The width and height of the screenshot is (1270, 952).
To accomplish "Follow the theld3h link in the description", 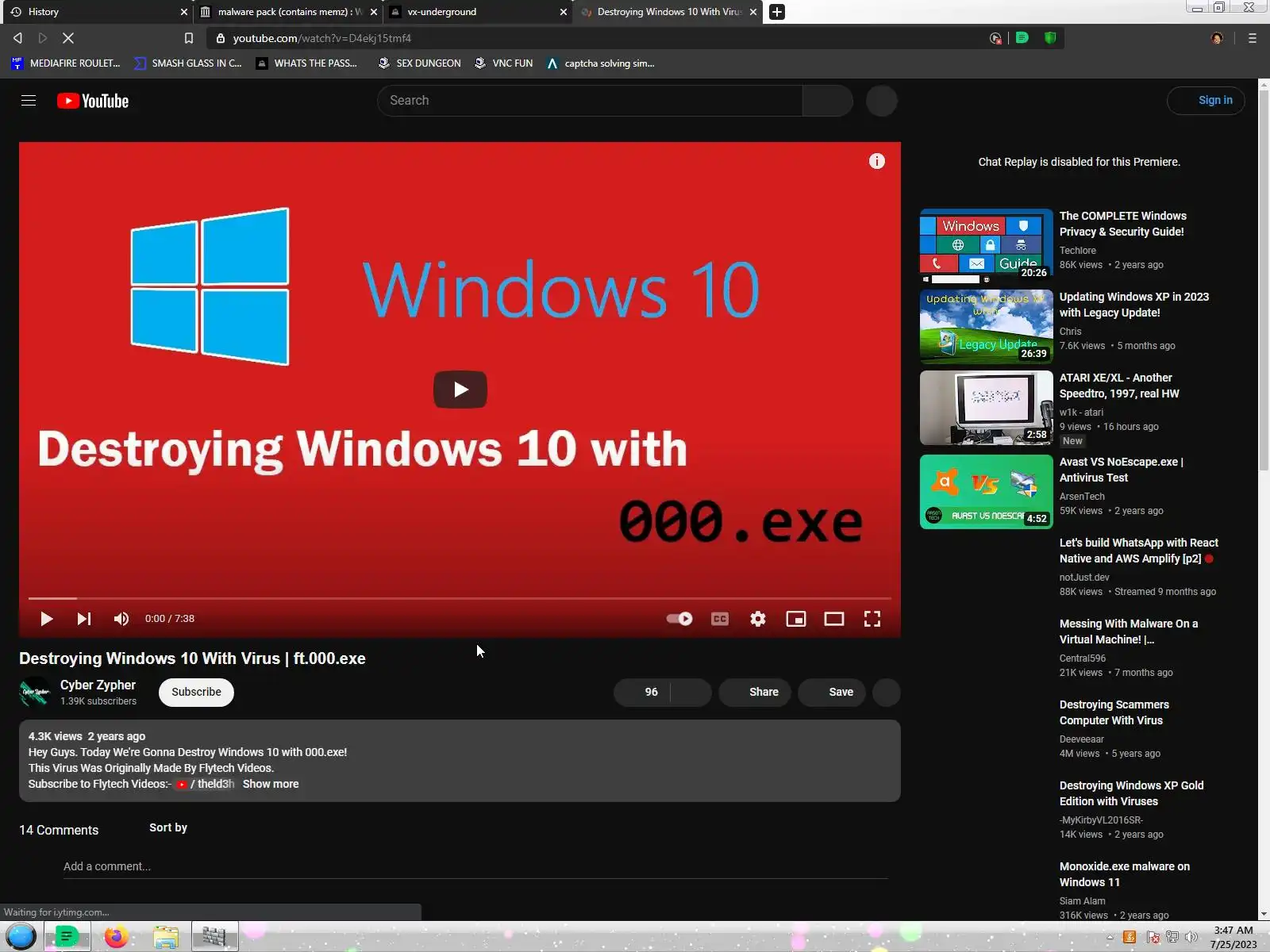I will 206,784.
